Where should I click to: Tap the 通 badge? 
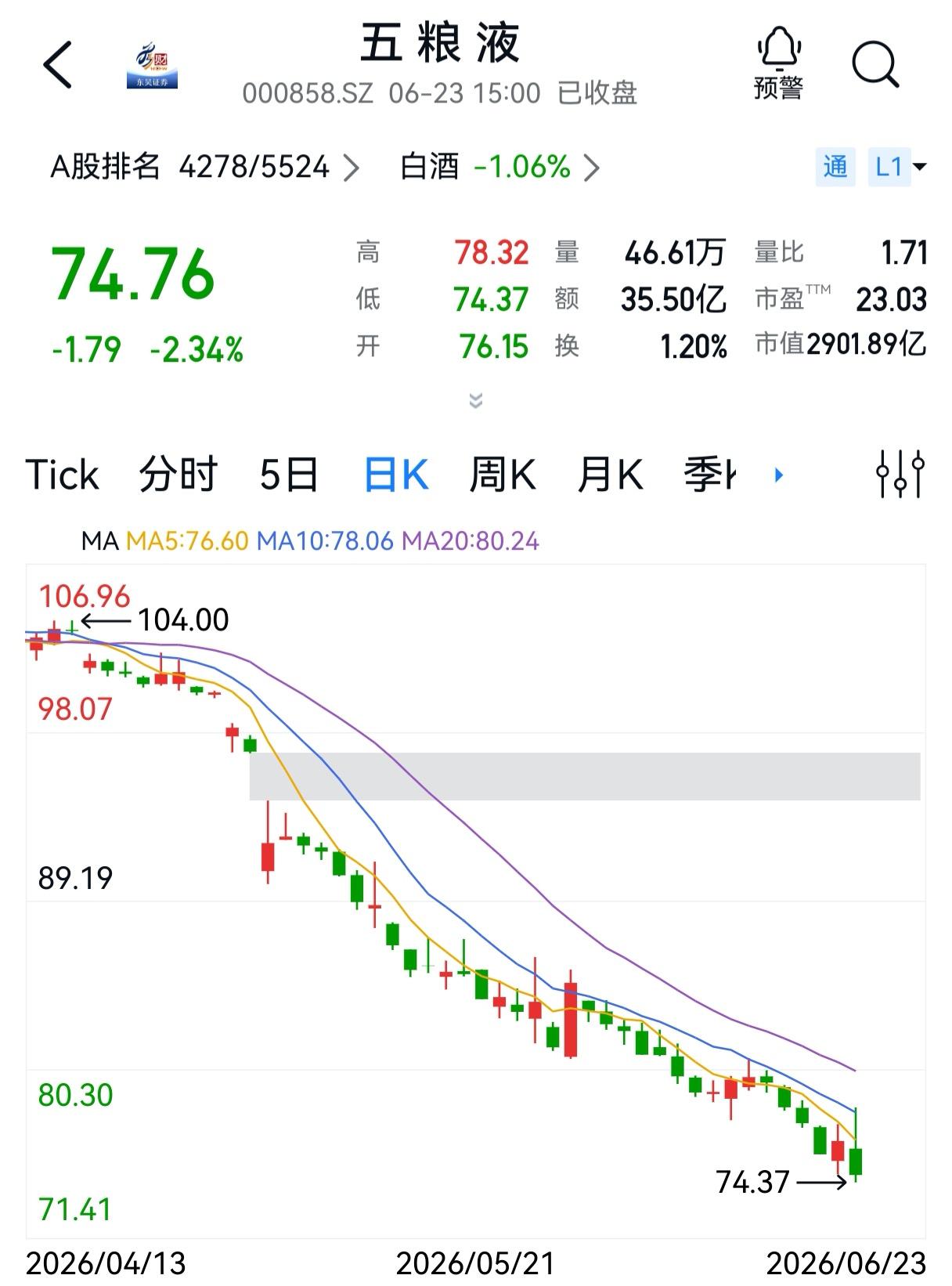tap(835, 166)
